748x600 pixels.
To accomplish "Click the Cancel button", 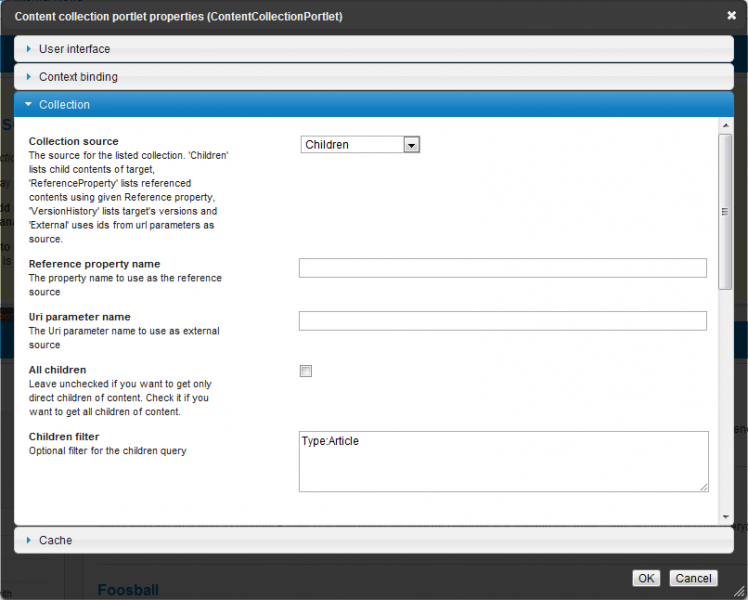I will tap(693, 578).
